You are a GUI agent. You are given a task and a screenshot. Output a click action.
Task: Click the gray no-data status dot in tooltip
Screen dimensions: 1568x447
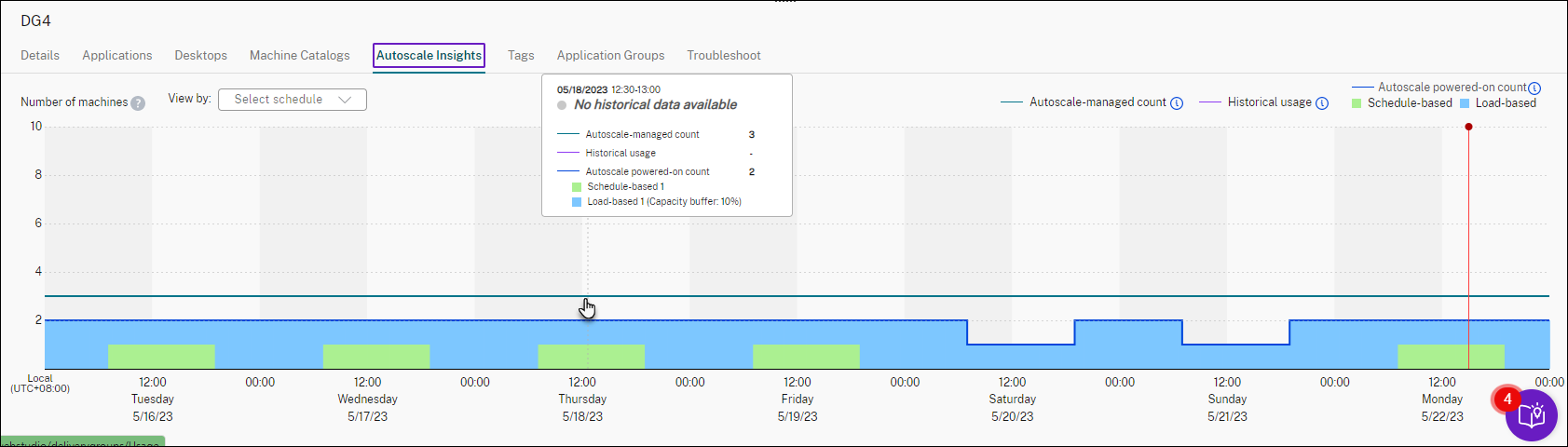(562, 105)
